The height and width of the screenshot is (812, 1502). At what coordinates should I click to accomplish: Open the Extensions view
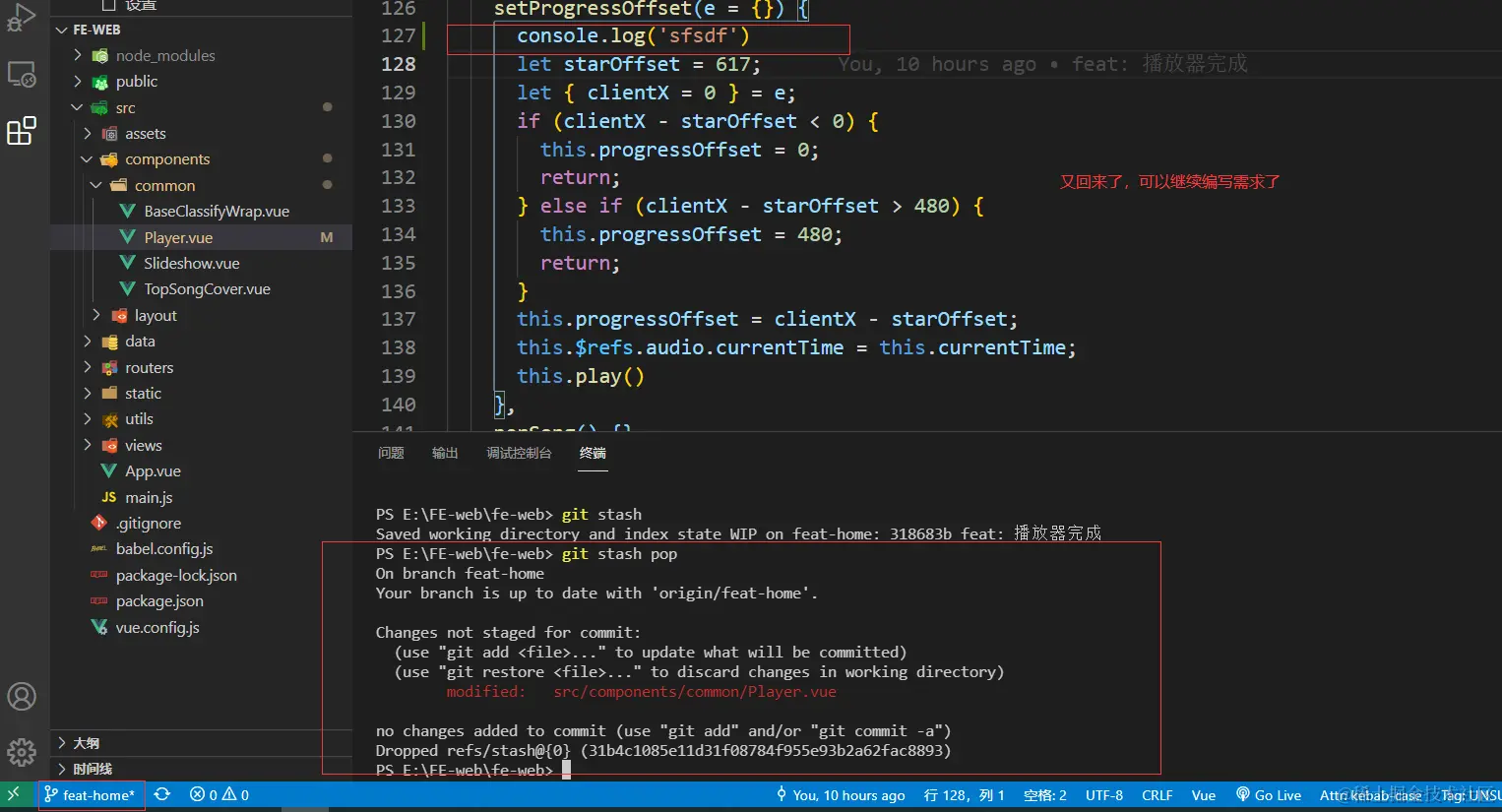pos(21,131)
